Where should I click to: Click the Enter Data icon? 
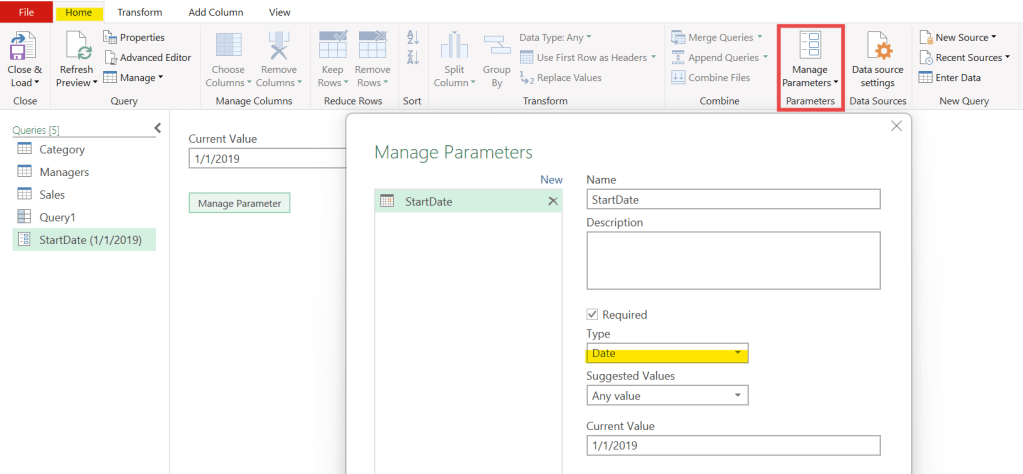tap(926, 77)
